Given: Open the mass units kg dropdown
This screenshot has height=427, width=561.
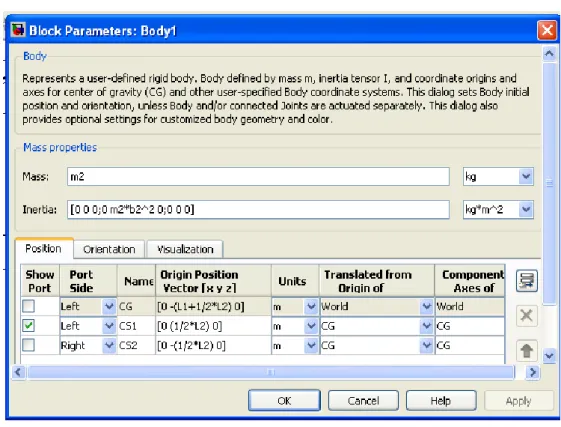Looking at the screenshot, I should 526,176.
